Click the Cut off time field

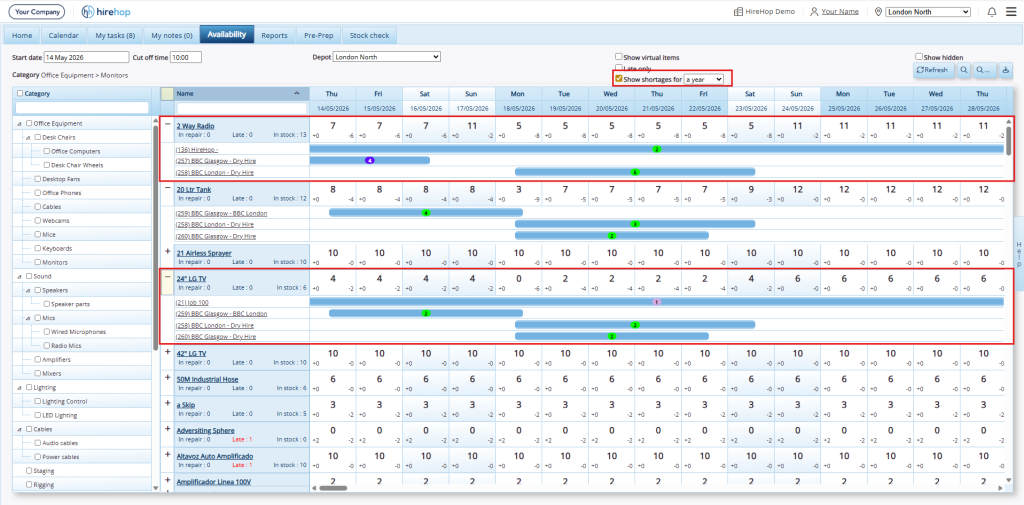185,57
